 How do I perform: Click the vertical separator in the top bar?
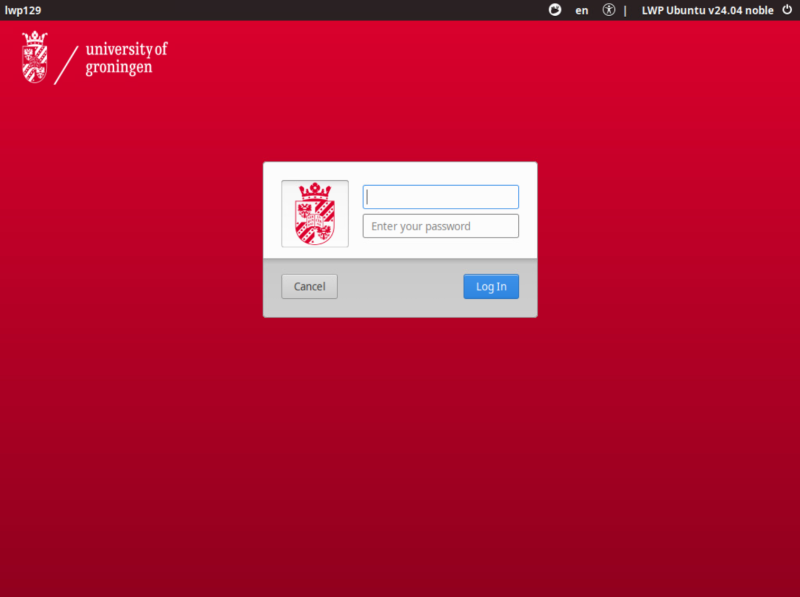pos(626,10)
